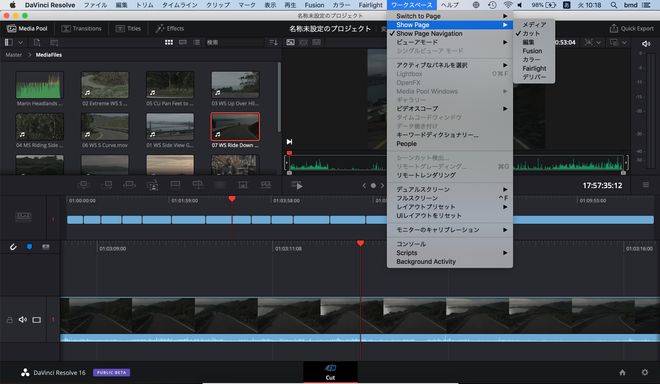This screenshot has height=384, width=660.
Task: Toggle timeline snapping magnet icon
Action: coord(13,247)
